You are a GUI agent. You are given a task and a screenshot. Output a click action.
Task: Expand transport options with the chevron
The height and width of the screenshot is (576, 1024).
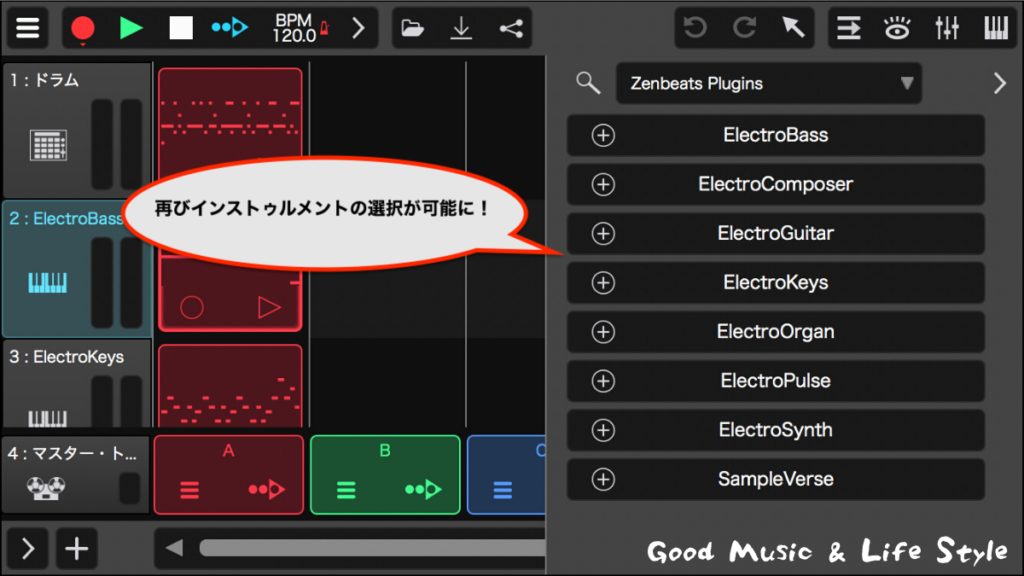(358, 28)
